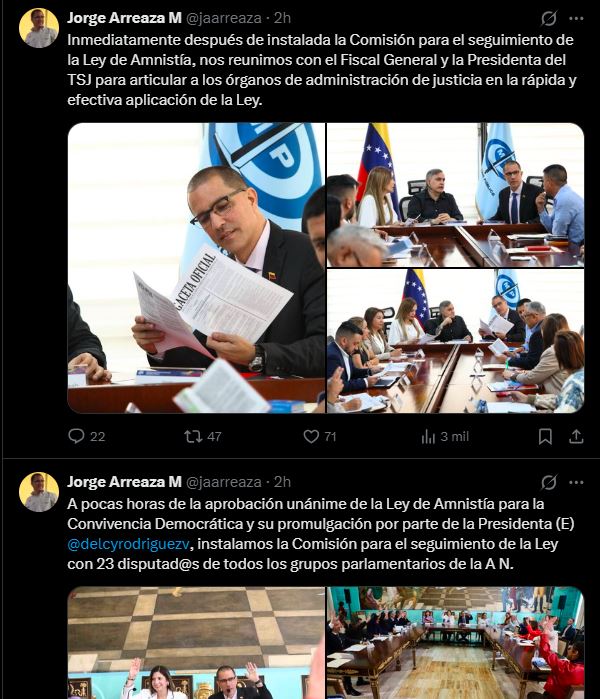
Task: Open second tweet's wide hall meeting photo
Action: click(456, 643)
